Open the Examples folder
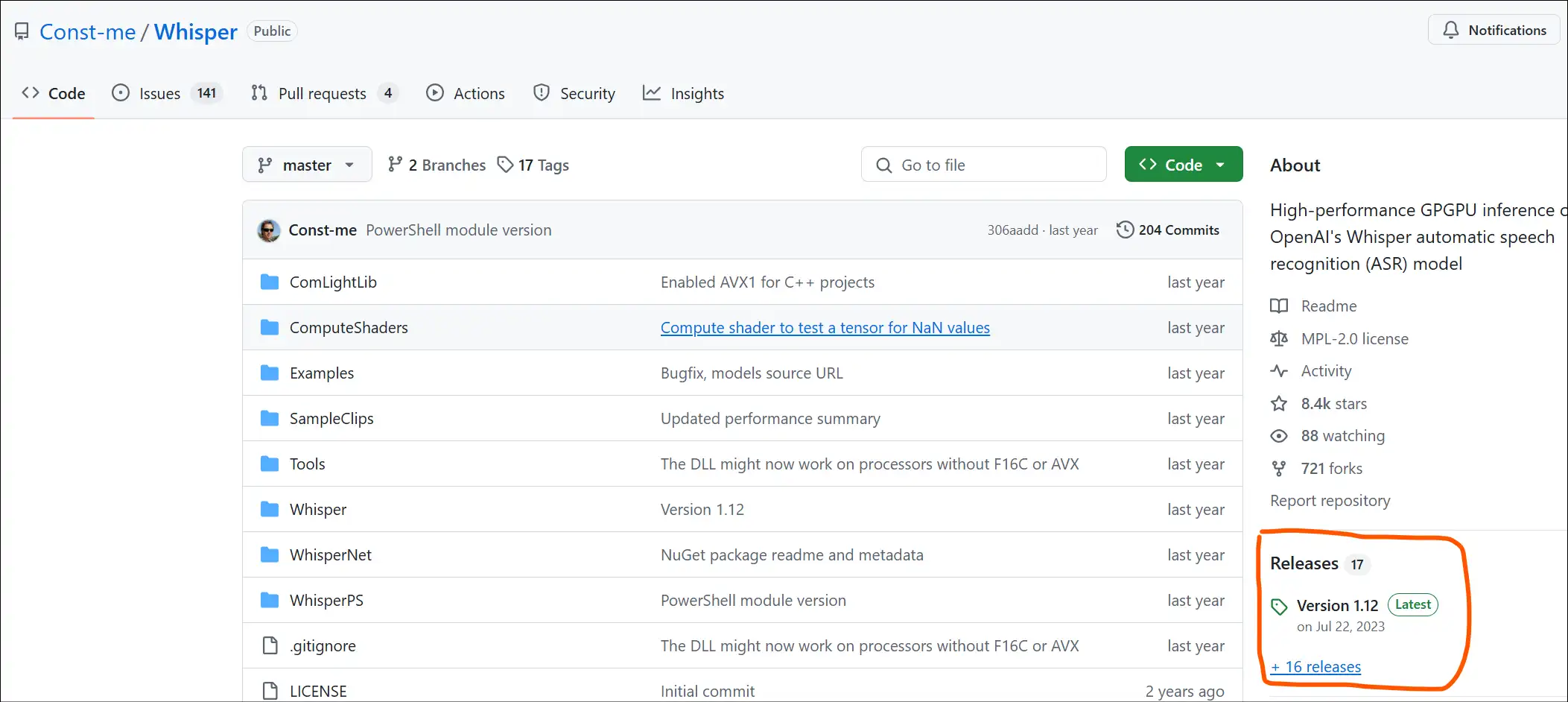Viewport: 1568px width, 702px height. click(322, 373)
